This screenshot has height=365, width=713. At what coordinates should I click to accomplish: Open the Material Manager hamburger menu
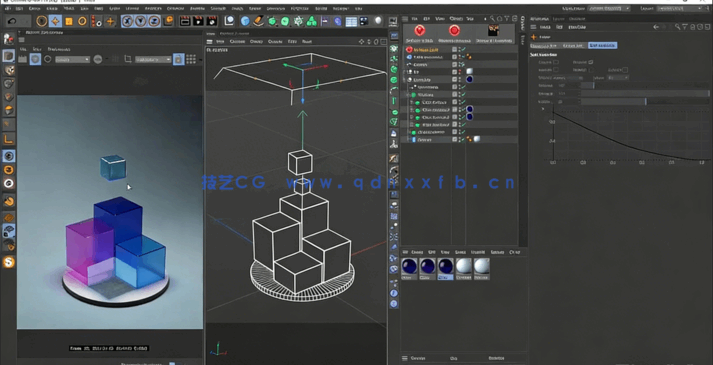[x=405, y=252]
